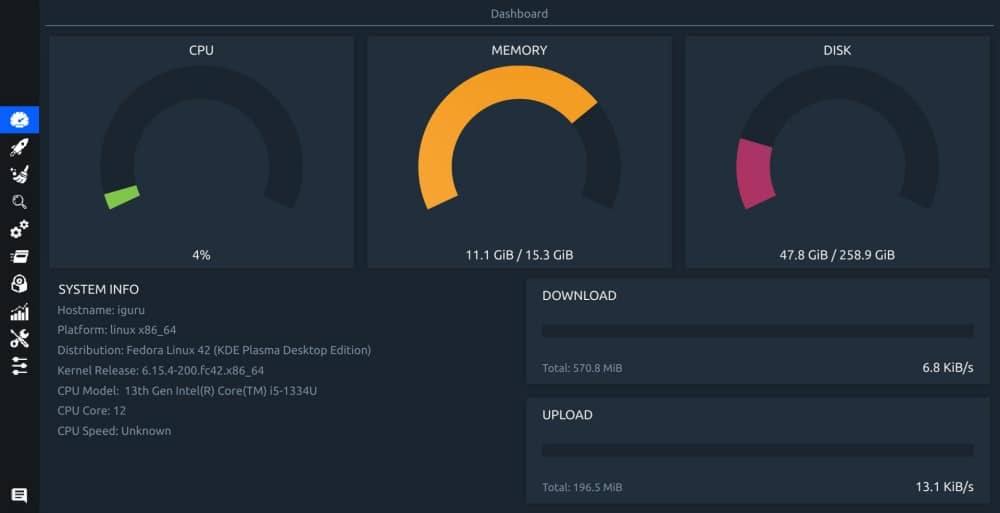This screenshot has height=513, width=1000.
Task: Click the Upload progress bar
Action: [x=757, y=450]
